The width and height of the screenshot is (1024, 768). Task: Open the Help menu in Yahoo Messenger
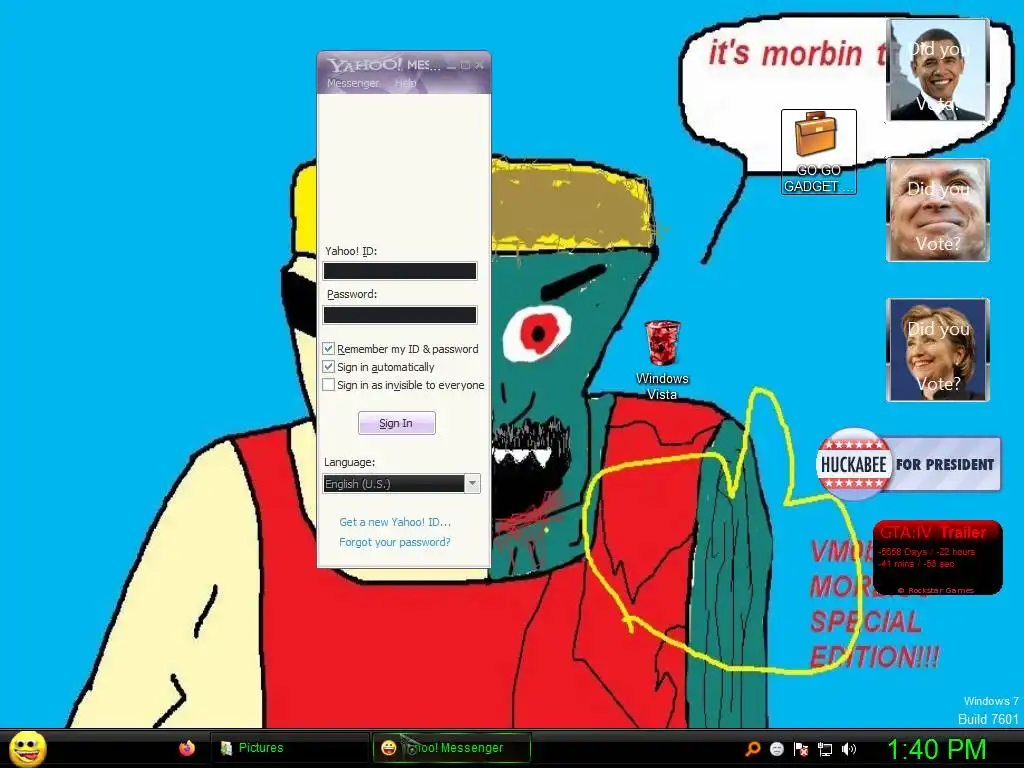pos(405,84)
